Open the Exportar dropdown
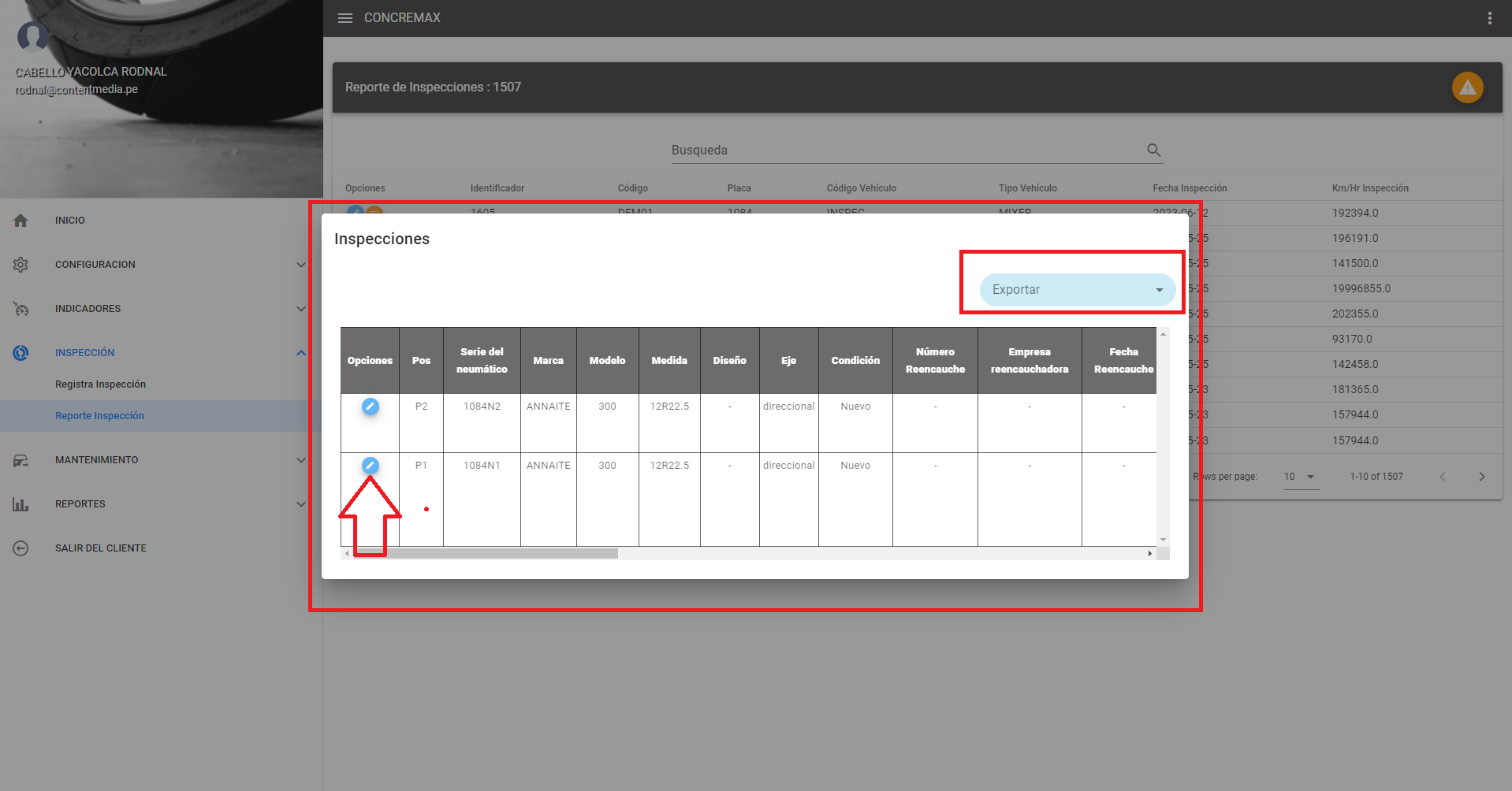 point(1077,290)
